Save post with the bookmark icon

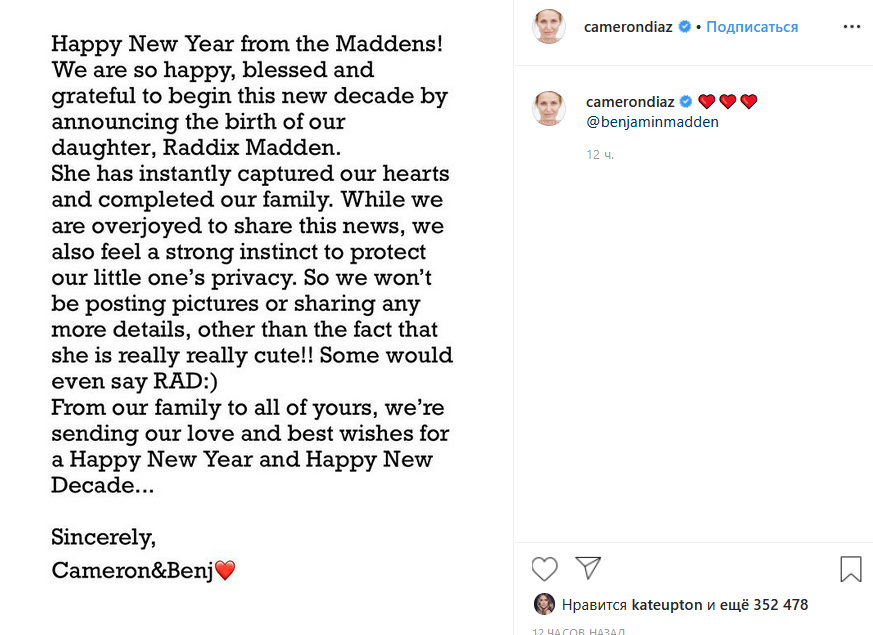click(851, 569)
